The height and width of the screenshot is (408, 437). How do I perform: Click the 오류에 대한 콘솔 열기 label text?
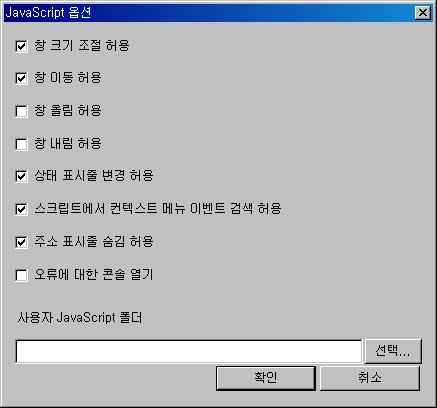pos(94,275)
